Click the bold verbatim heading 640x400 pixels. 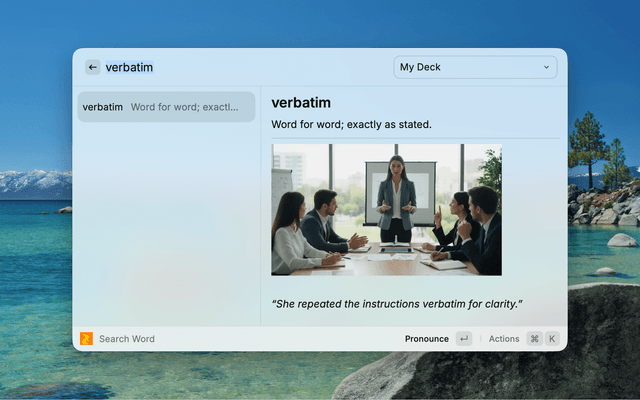(x=301, y=103)
